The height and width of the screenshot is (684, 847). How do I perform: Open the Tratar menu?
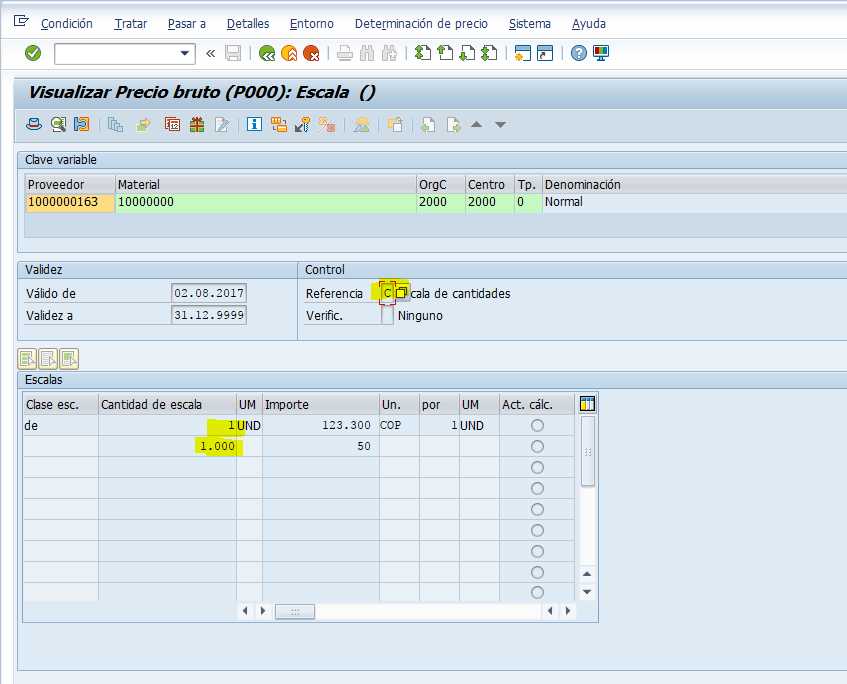point(130,24)
